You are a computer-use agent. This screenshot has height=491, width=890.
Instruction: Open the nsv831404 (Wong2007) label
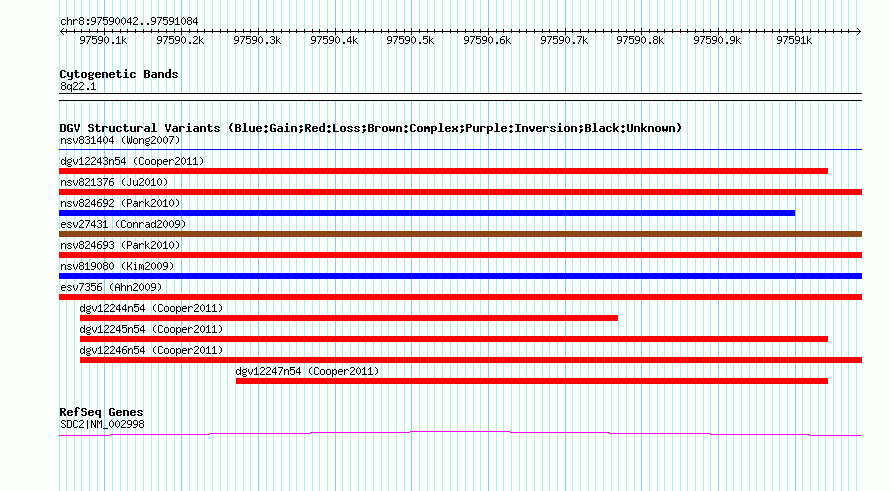120,140
